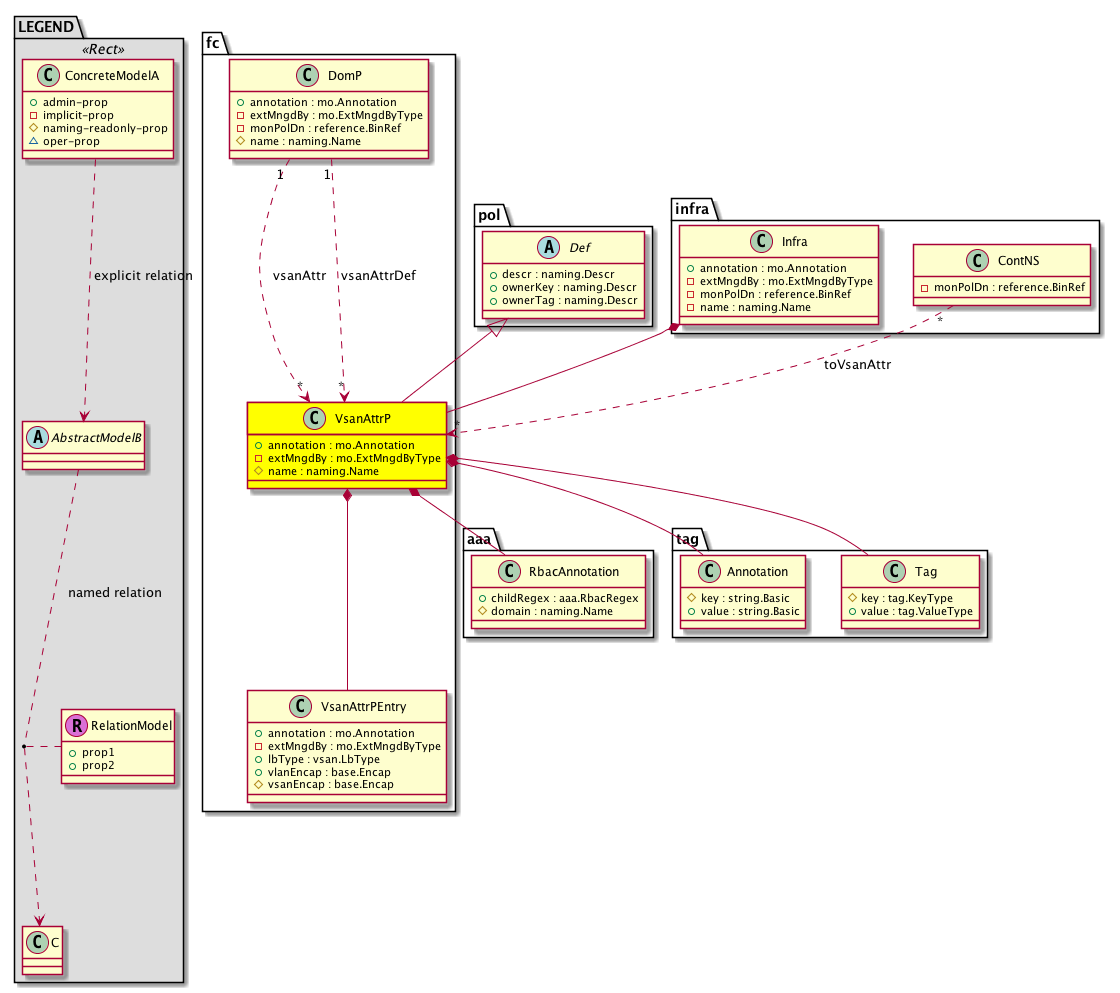Click the class icon of Tag
Viewport: 1120px width, 993px height.
(x=899, y=572)
